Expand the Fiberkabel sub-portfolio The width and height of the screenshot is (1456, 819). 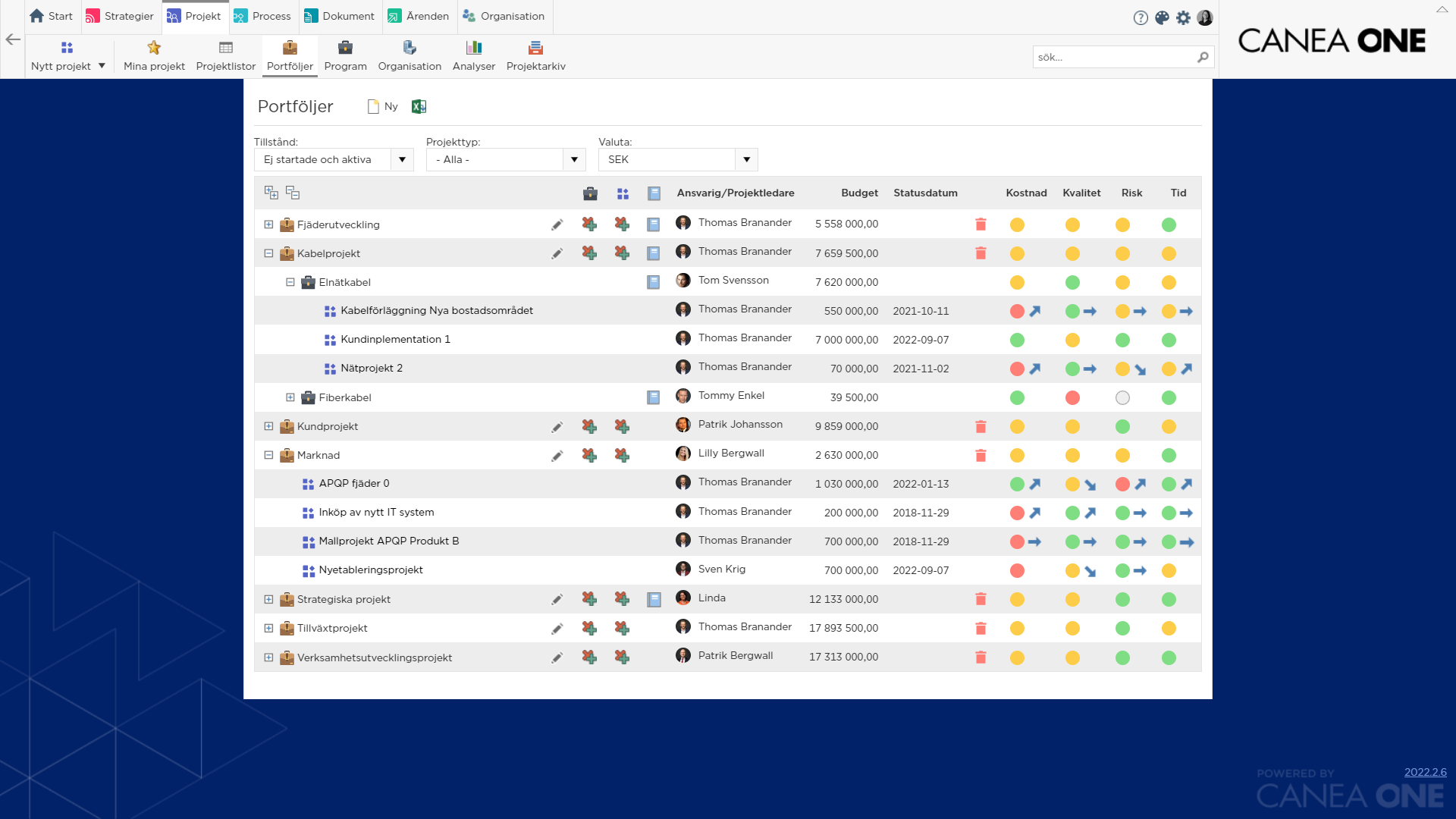point(289,397)
